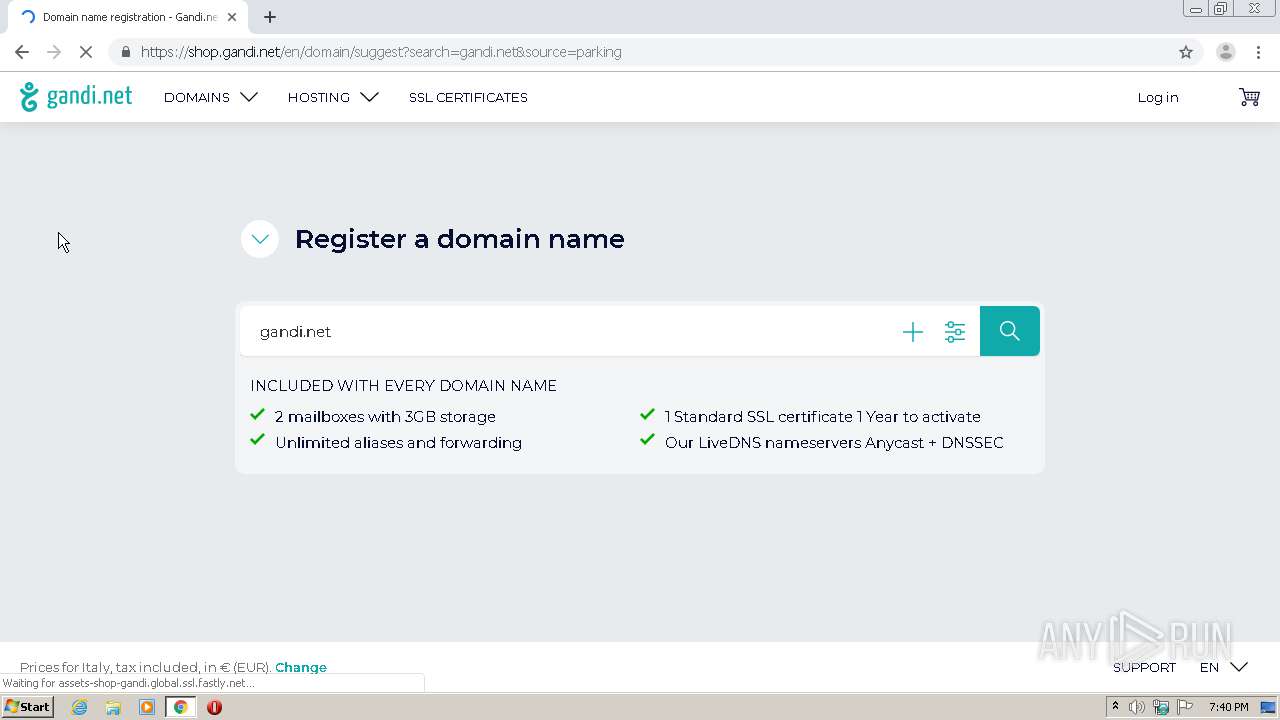Image resolution: width=1280 pixels, height=720 pixels.
Task: Click the Log in link
Action: [x=1158, y=97]
